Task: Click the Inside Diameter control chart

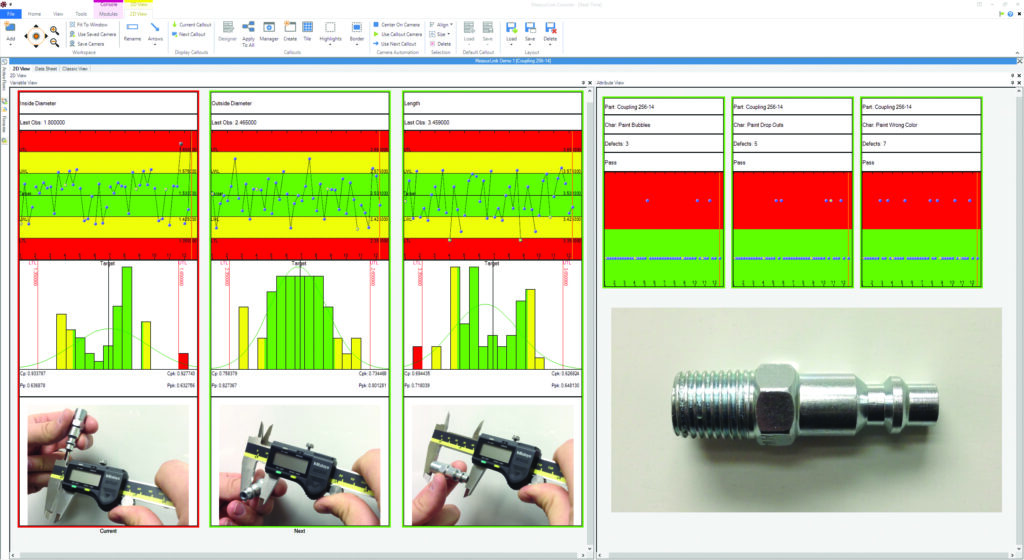Action: click(x=108, y=195)
